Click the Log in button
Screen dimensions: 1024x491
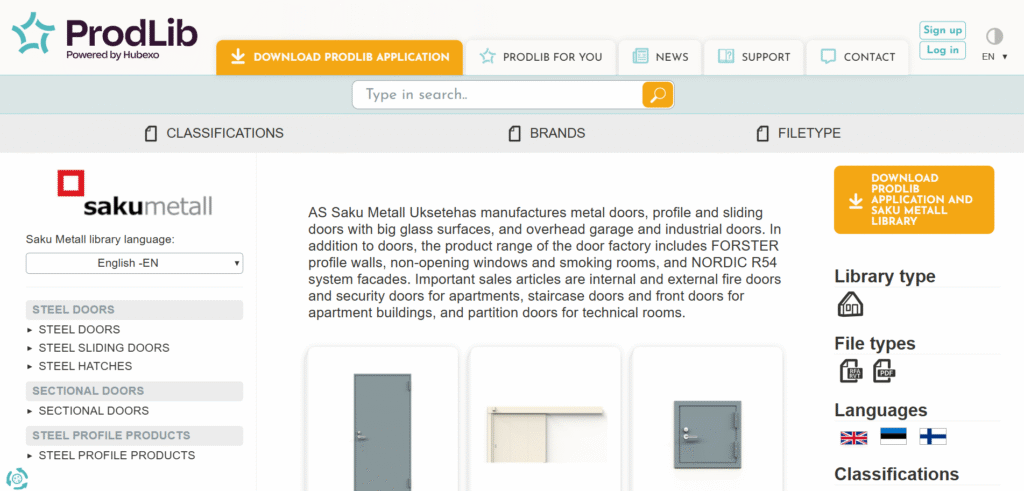coord(942,50)
